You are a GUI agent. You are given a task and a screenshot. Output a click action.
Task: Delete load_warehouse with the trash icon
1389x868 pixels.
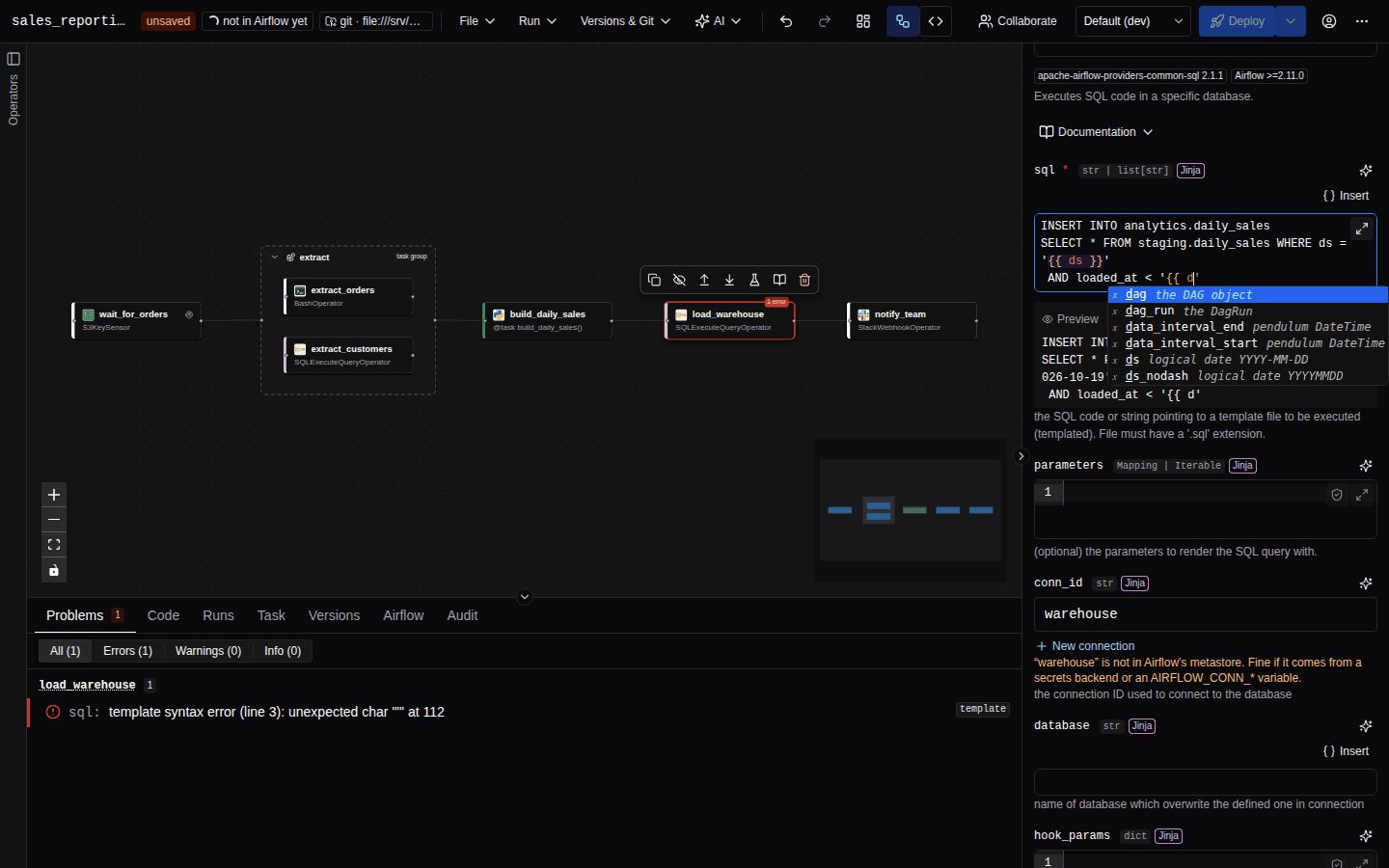pyautogui.click(x=804, y=280)
